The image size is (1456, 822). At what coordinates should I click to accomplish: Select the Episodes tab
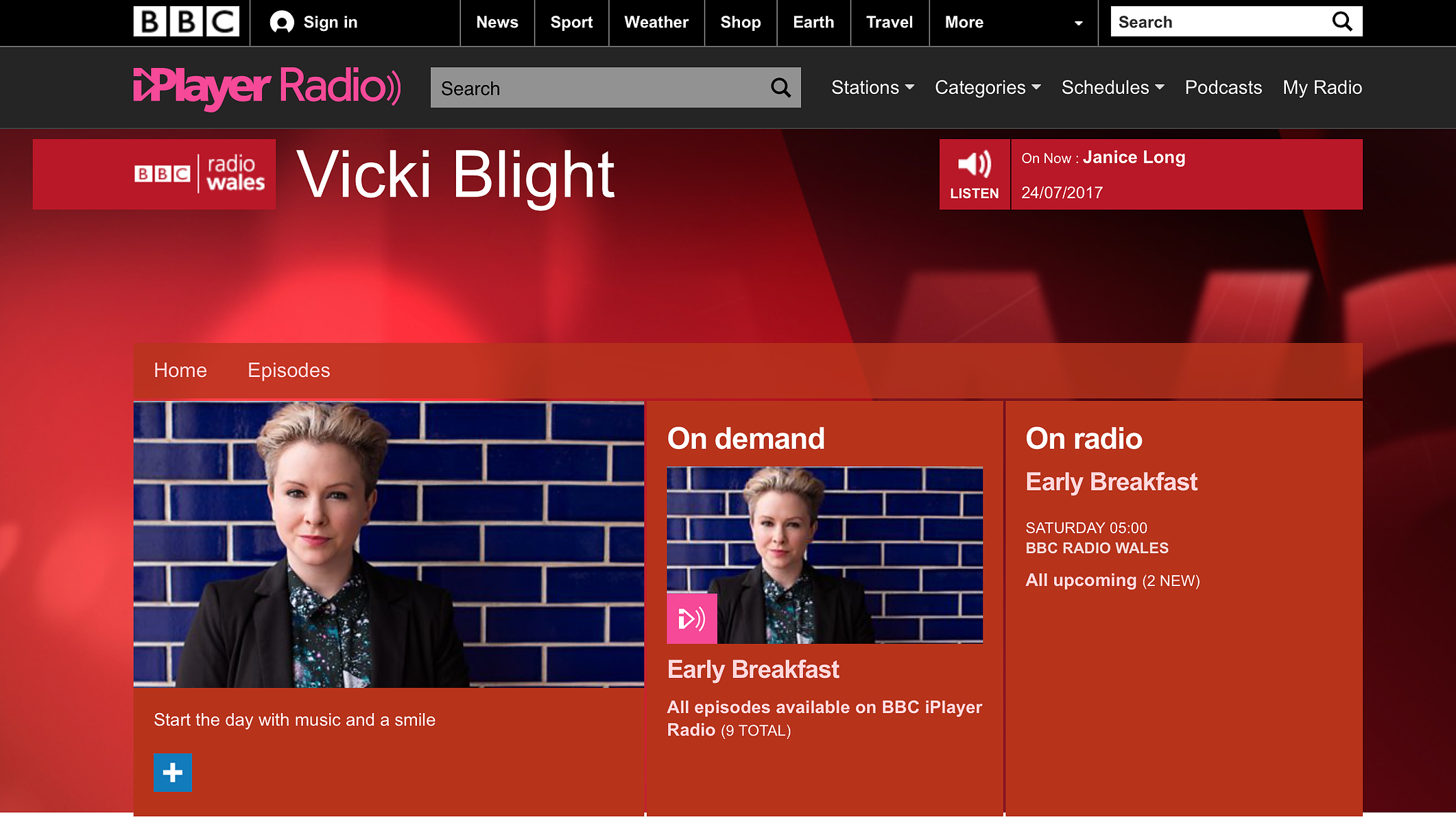pos(289,370)
